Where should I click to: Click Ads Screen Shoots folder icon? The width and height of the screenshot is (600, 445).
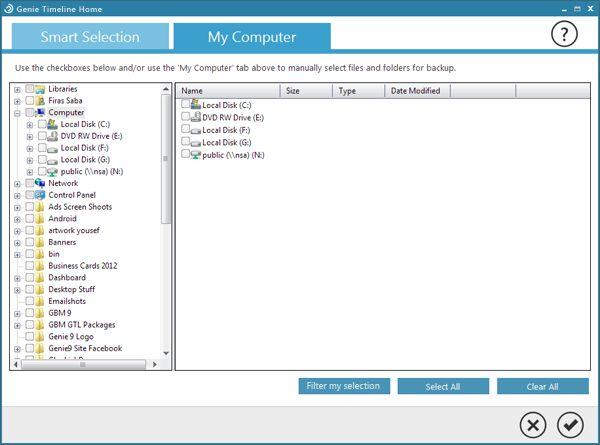(40, 207)
